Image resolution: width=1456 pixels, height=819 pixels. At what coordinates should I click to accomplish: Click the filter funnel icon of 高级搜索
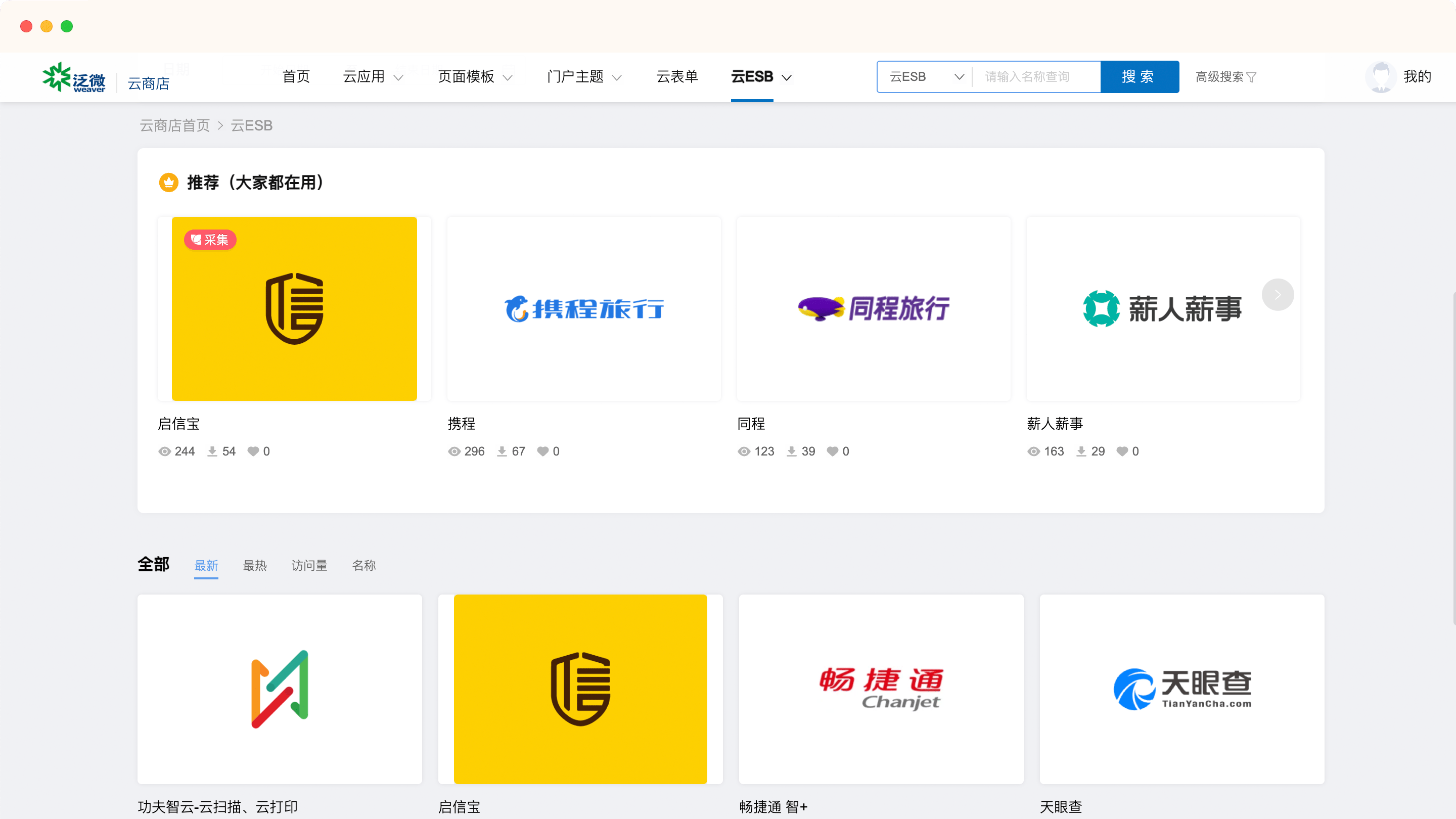(x=1251, y=77)
